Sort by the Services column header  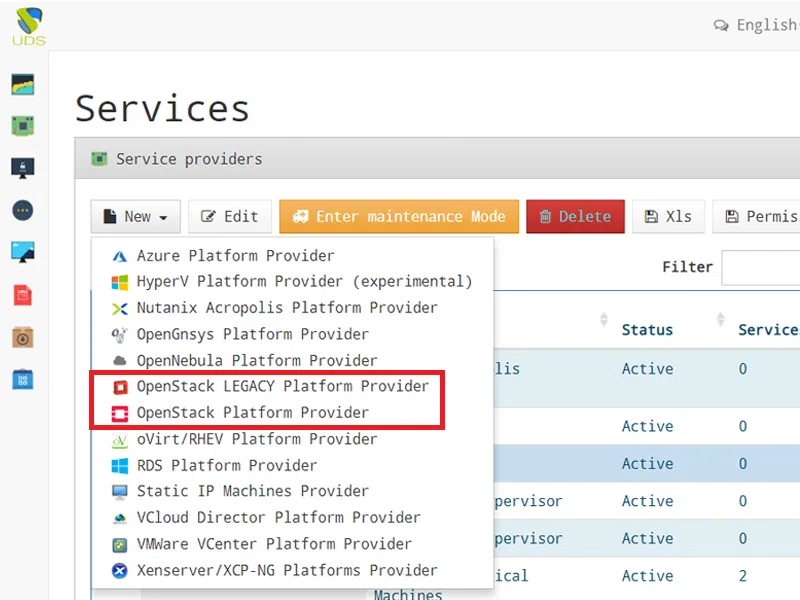coord(769,330)
